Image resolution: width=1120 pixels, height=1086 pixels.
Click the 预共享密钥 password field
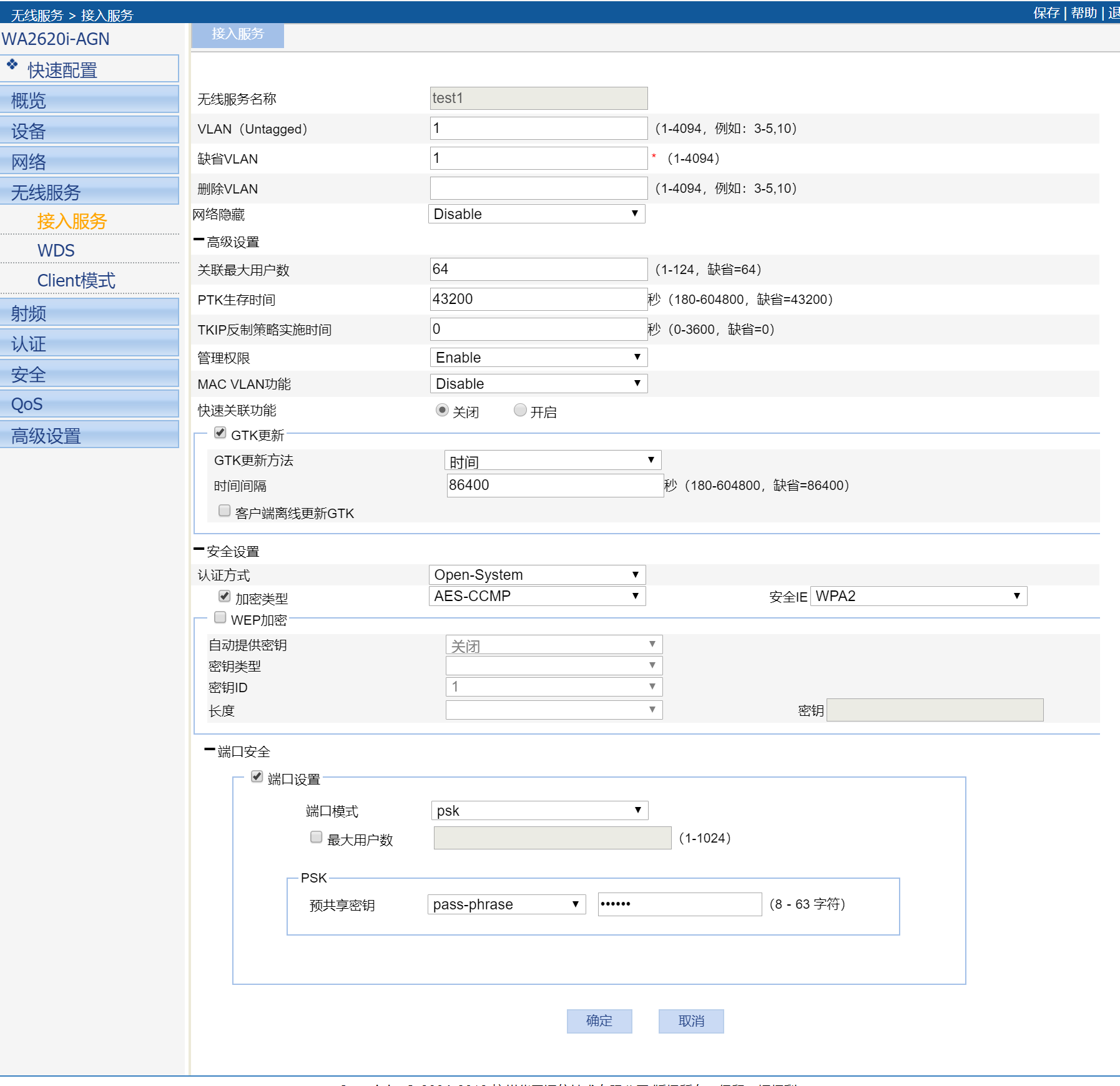click(679, 904)
